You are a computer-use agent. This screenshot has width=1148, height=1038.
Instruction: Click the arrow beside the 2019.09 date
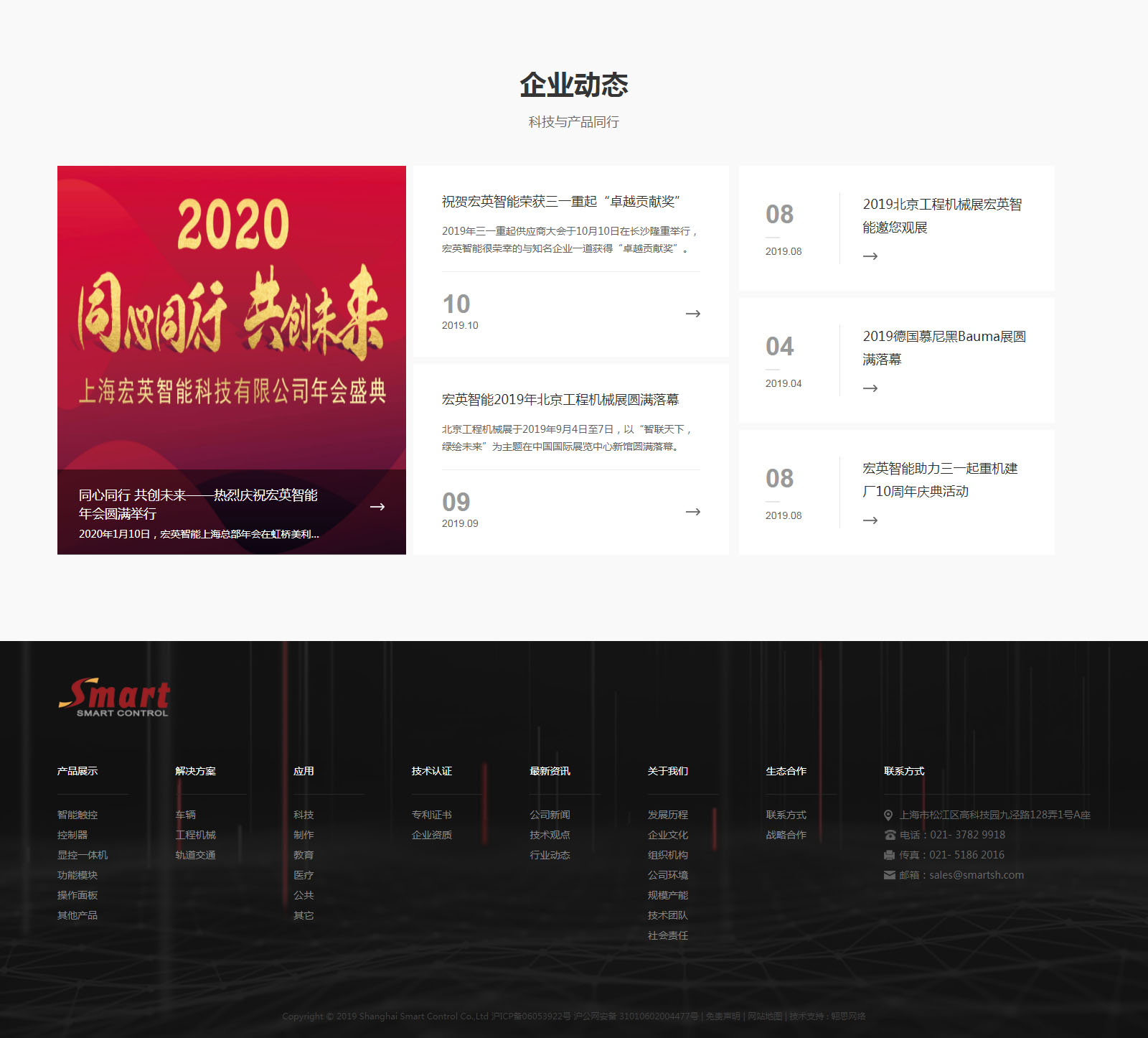(x=693, y=512)
